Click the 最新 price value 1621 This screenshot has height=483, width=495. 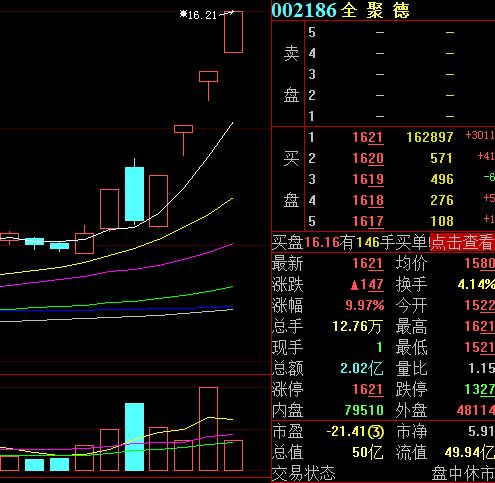pyautogui.click(x=368, y=264)
